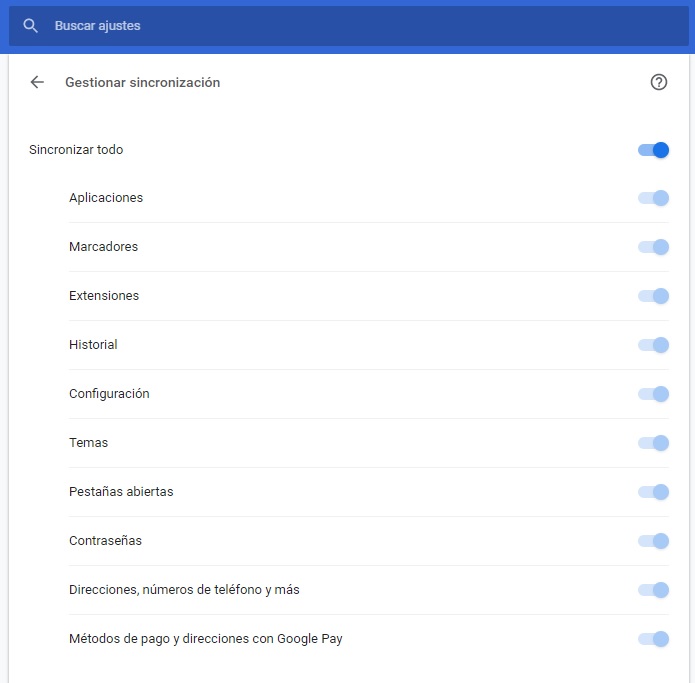This screenshot has height=683, width=695.
Task: Click the Marcadores row label
Action: [103, 247]
